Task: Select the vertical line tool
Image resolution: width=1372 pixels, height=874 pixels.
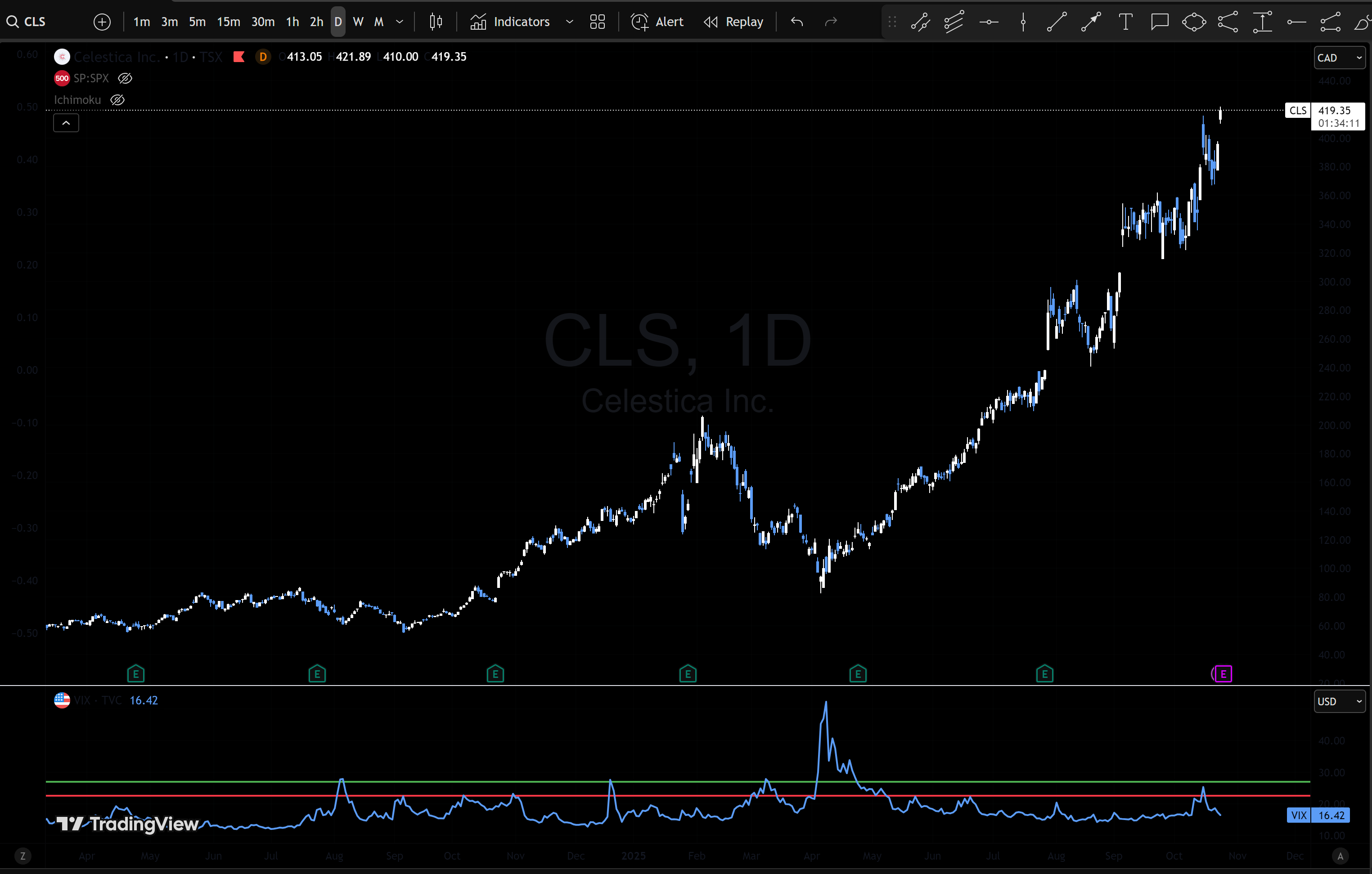Action: click(1023, 22)
